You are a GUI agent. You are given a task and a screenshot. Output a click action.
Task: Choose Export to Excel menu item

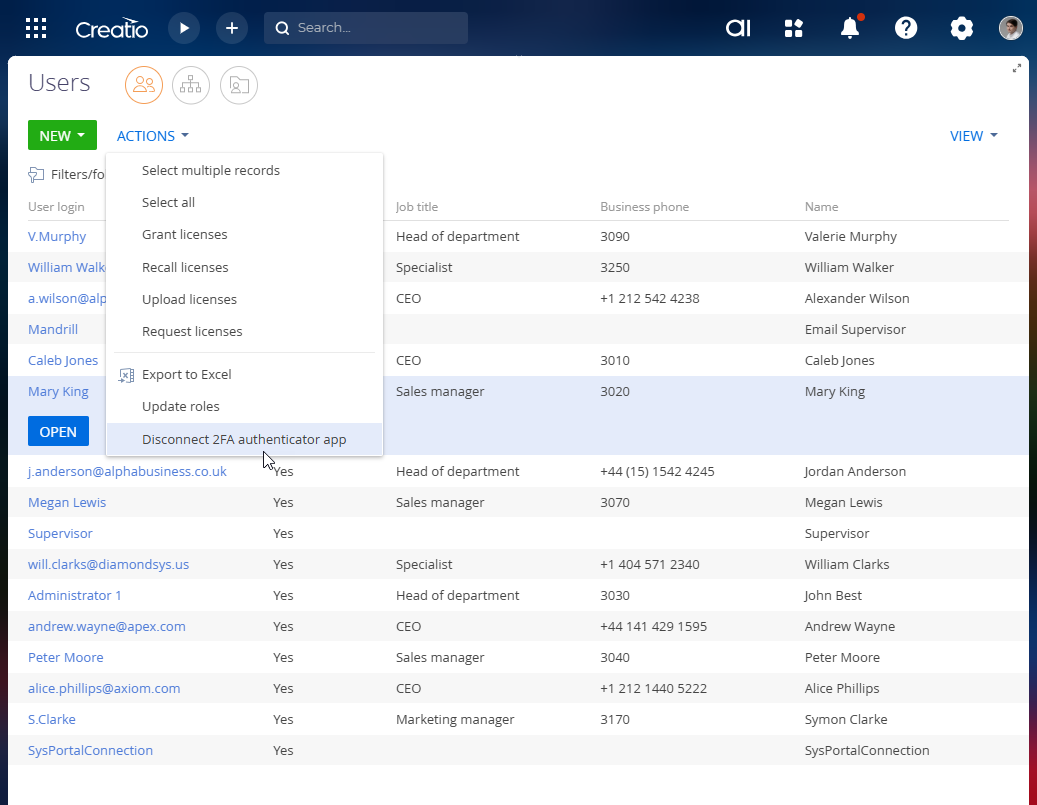click(186, 374)
